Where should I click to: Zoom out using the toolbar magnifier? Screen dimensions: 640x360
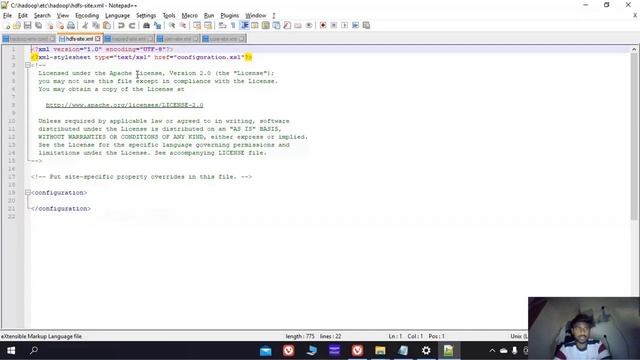click(x=183, y=25)
